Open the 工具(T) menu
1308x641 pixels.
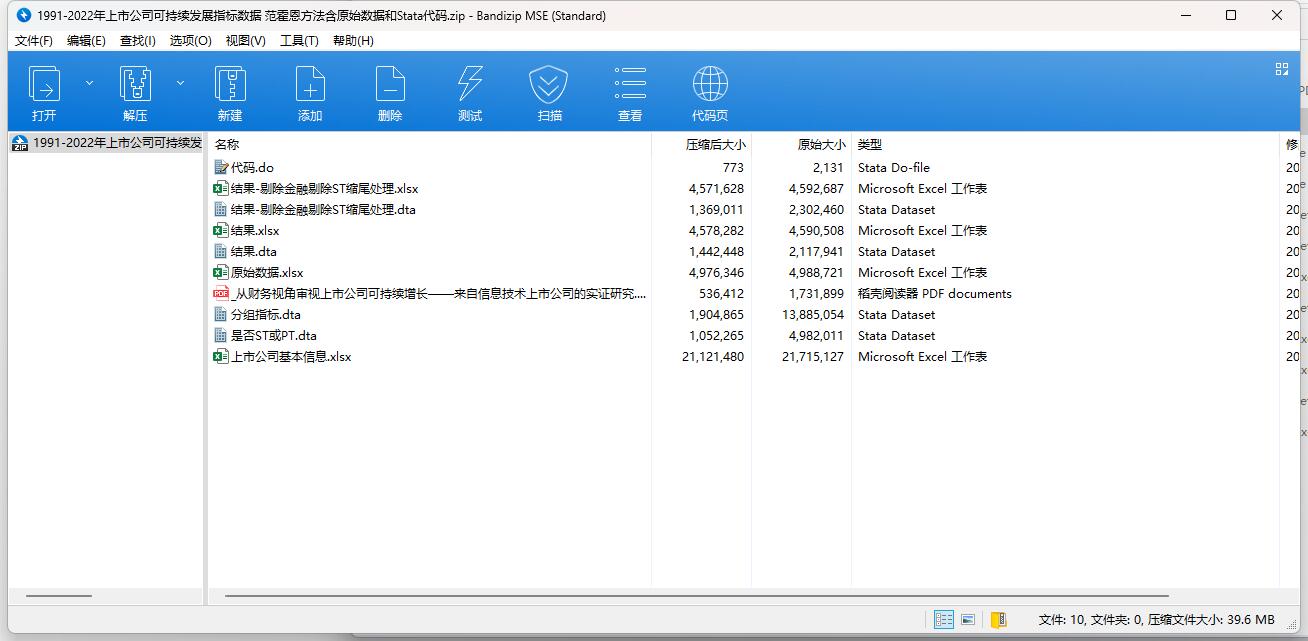point(299,41)
